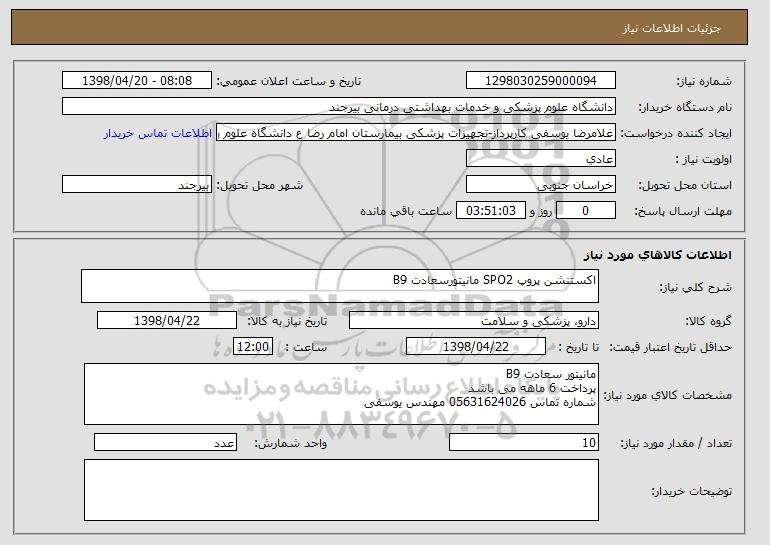Open the buyer contact information link

tap(158, 134)
